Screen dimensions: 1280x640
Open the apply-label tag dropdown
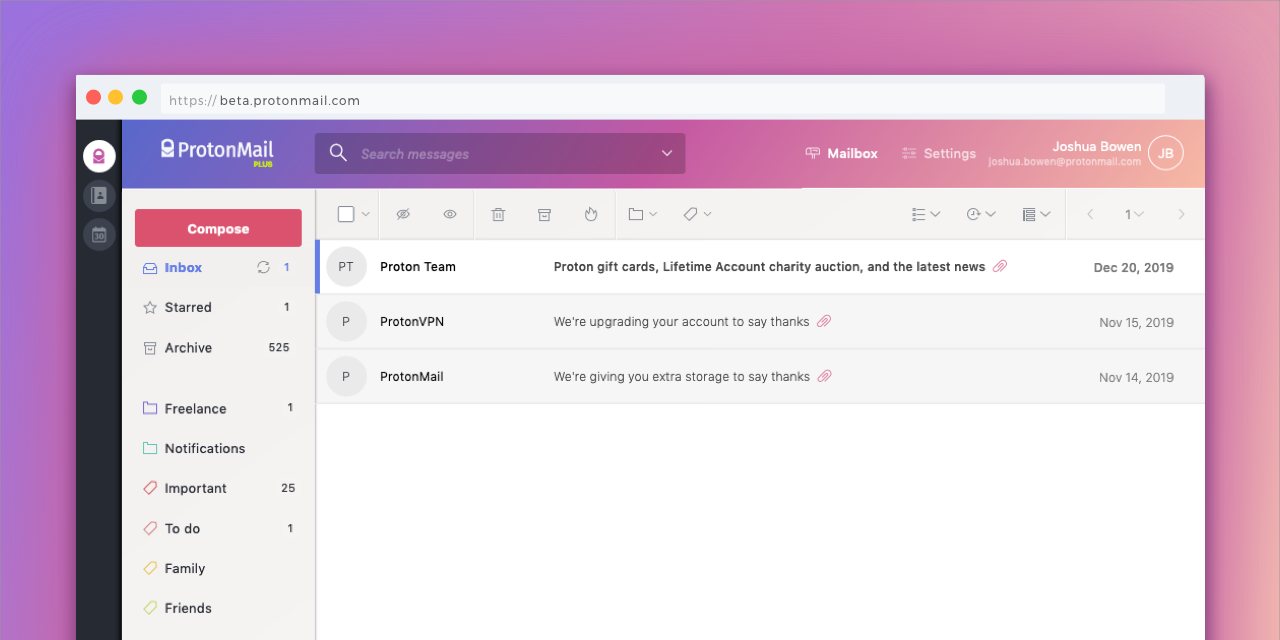pos(697,214)
